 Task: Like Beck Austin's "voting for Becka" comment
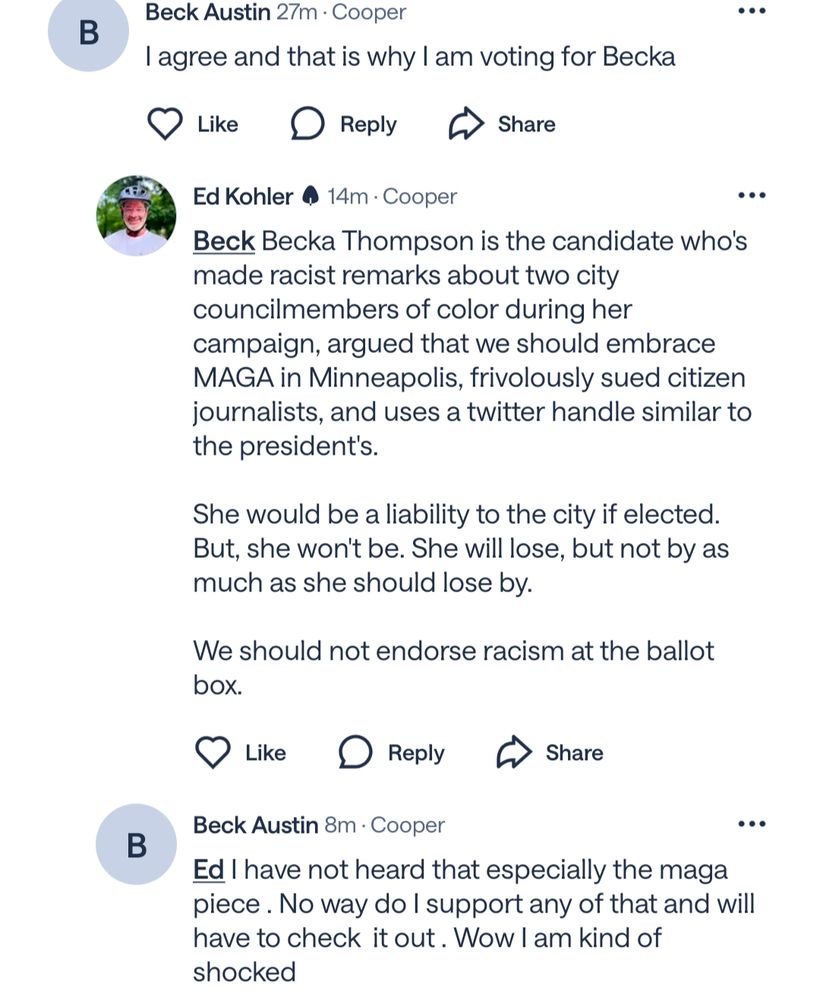[193, 124]
